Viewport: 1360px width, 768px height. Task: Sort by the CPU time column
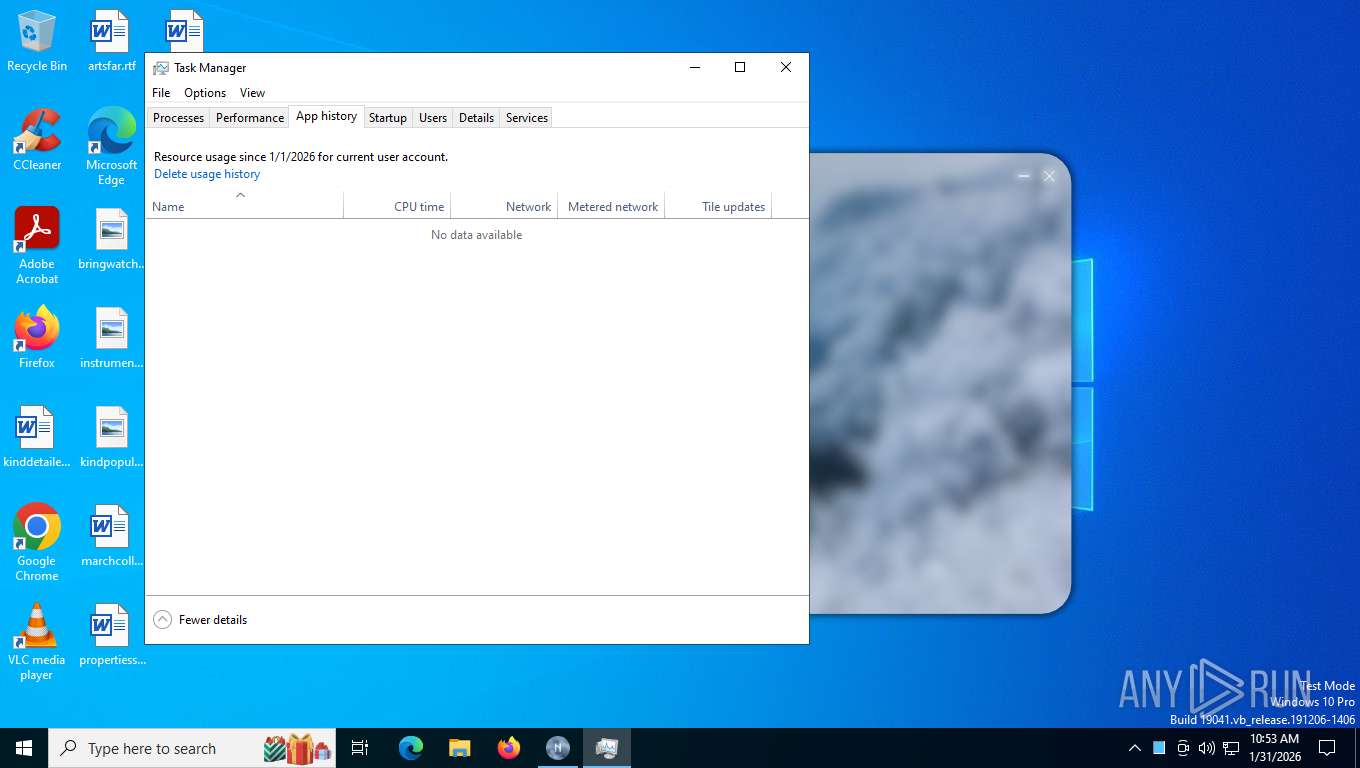[397, 206]
